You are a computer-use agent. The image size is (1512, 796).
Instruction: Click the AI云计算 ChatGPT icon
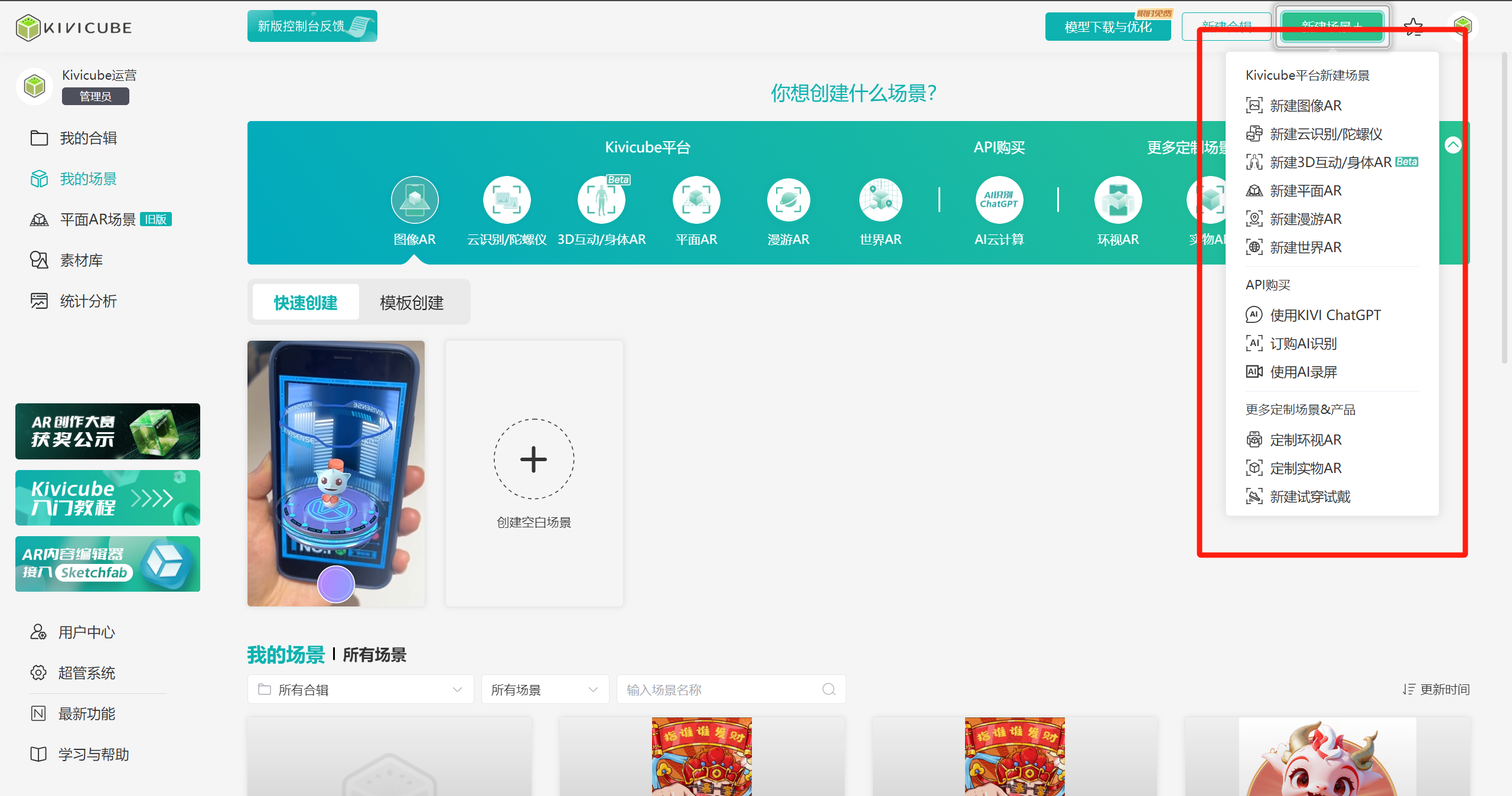tap(999, 200)
